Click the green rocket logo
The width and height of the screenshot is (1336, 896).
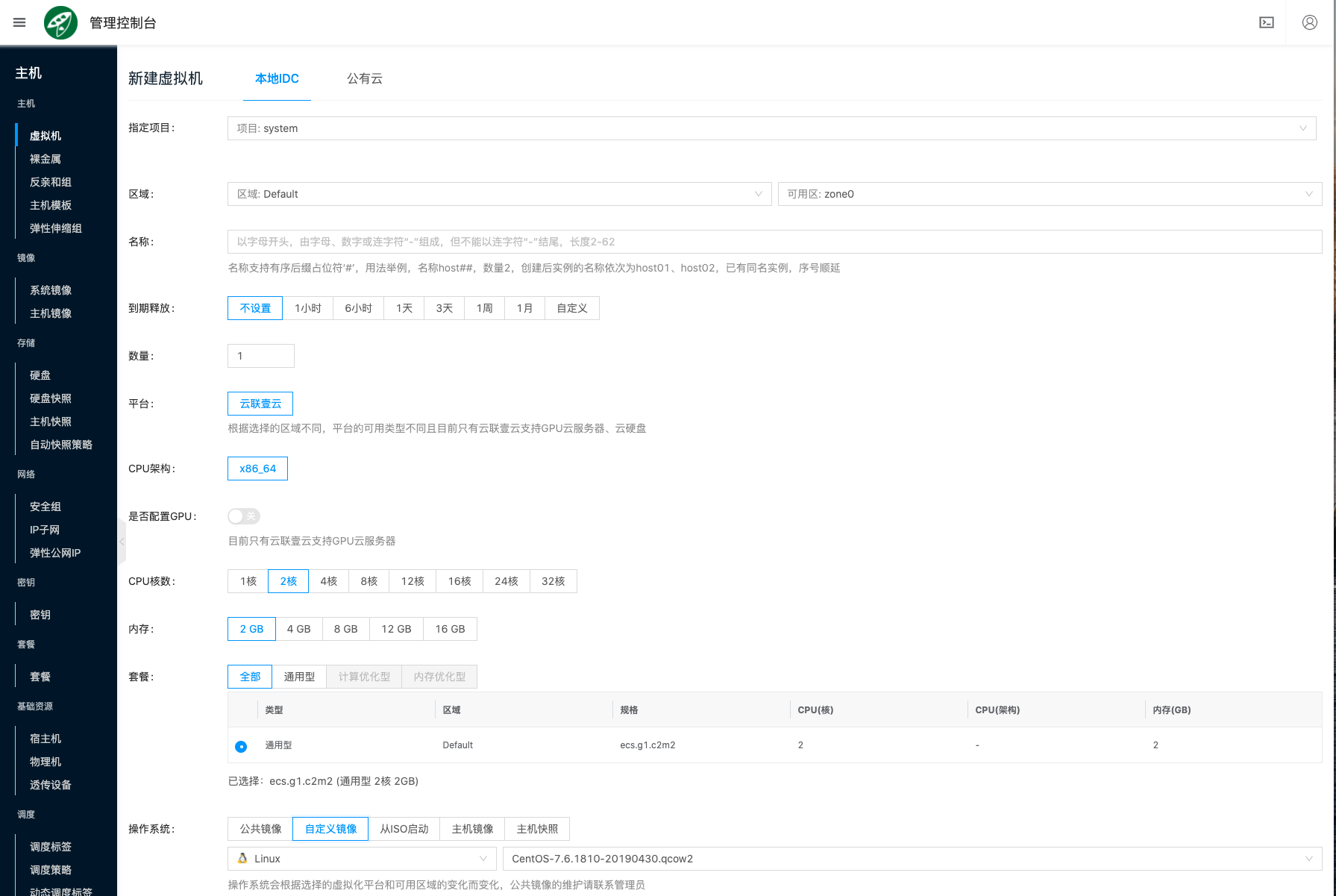[x=60, y=22]
